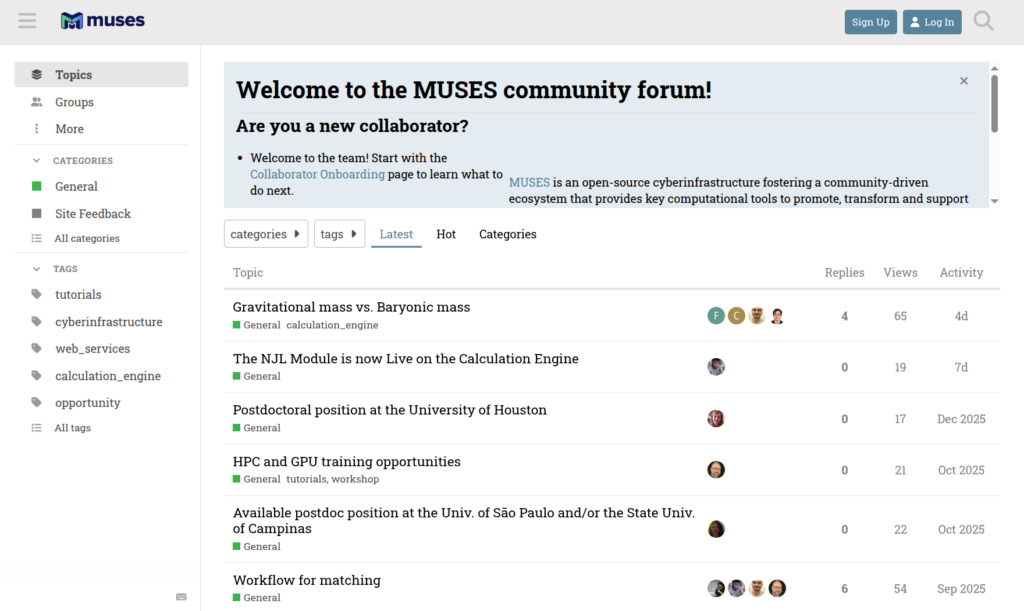Viewport: 1024px width, 611px height.
Task: Switch to the Categories tab
Action: tap(507, 234)
